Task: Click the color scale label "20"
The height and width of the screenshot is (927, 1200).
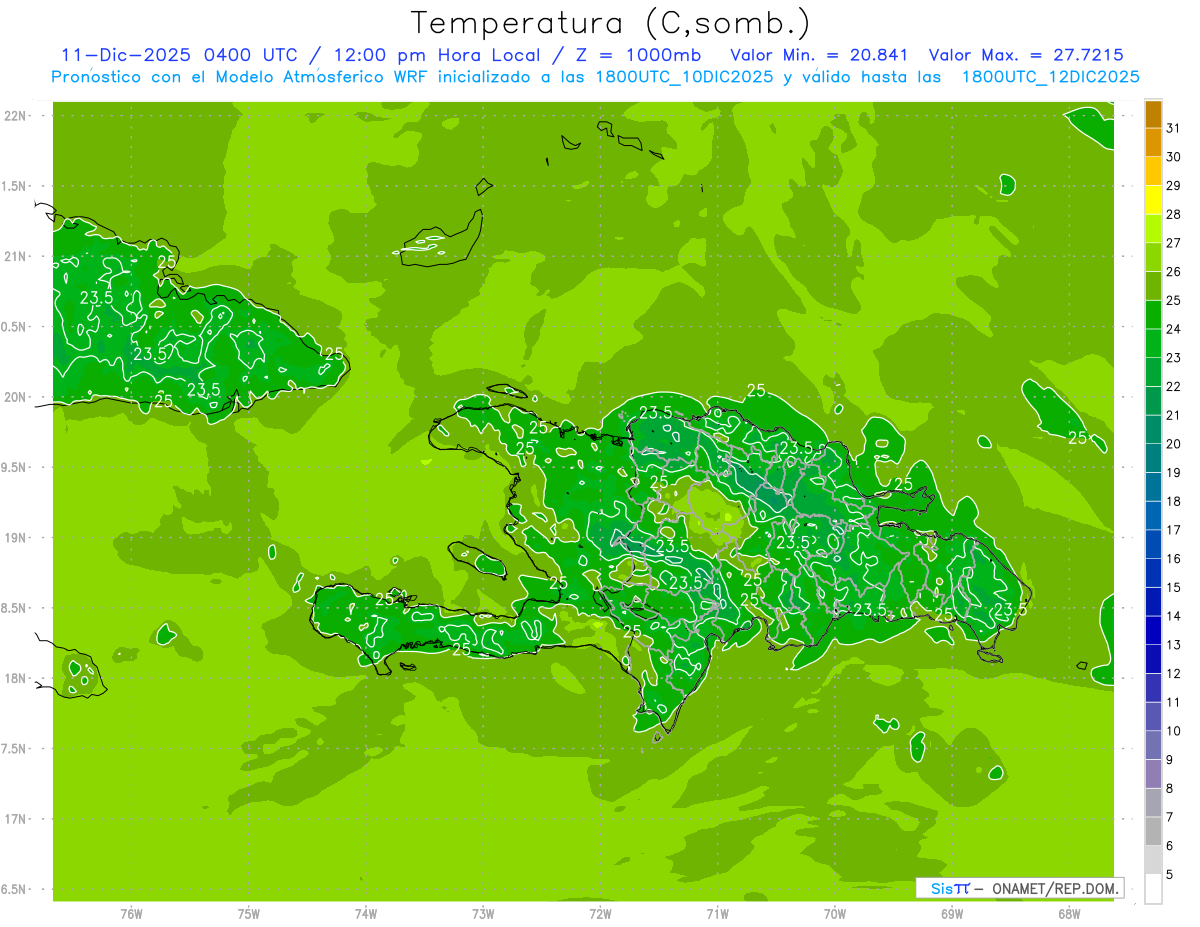Action: click(1174, 444)
